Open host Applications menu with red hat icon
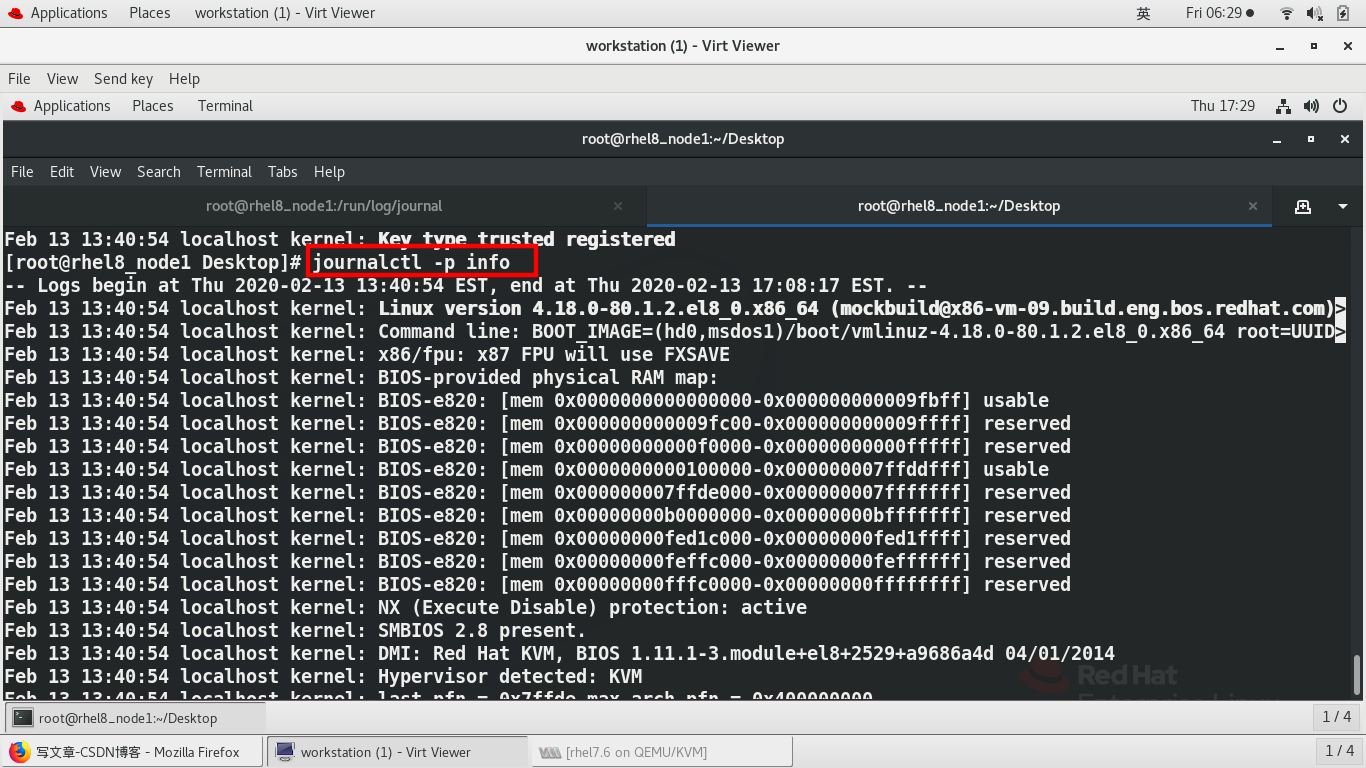This screenshot has width=1366, height=768. pos(58,13)
